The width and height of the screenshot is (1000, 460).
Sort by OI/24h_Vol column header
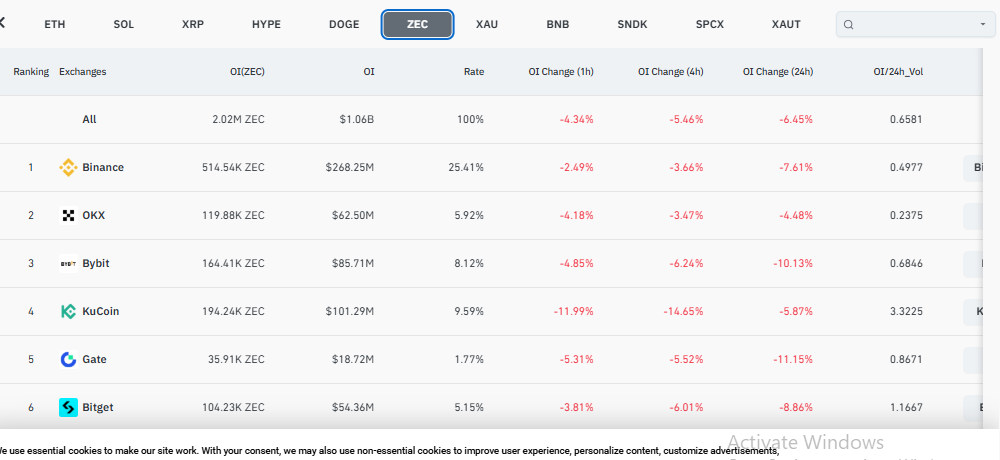click(898, 71)
